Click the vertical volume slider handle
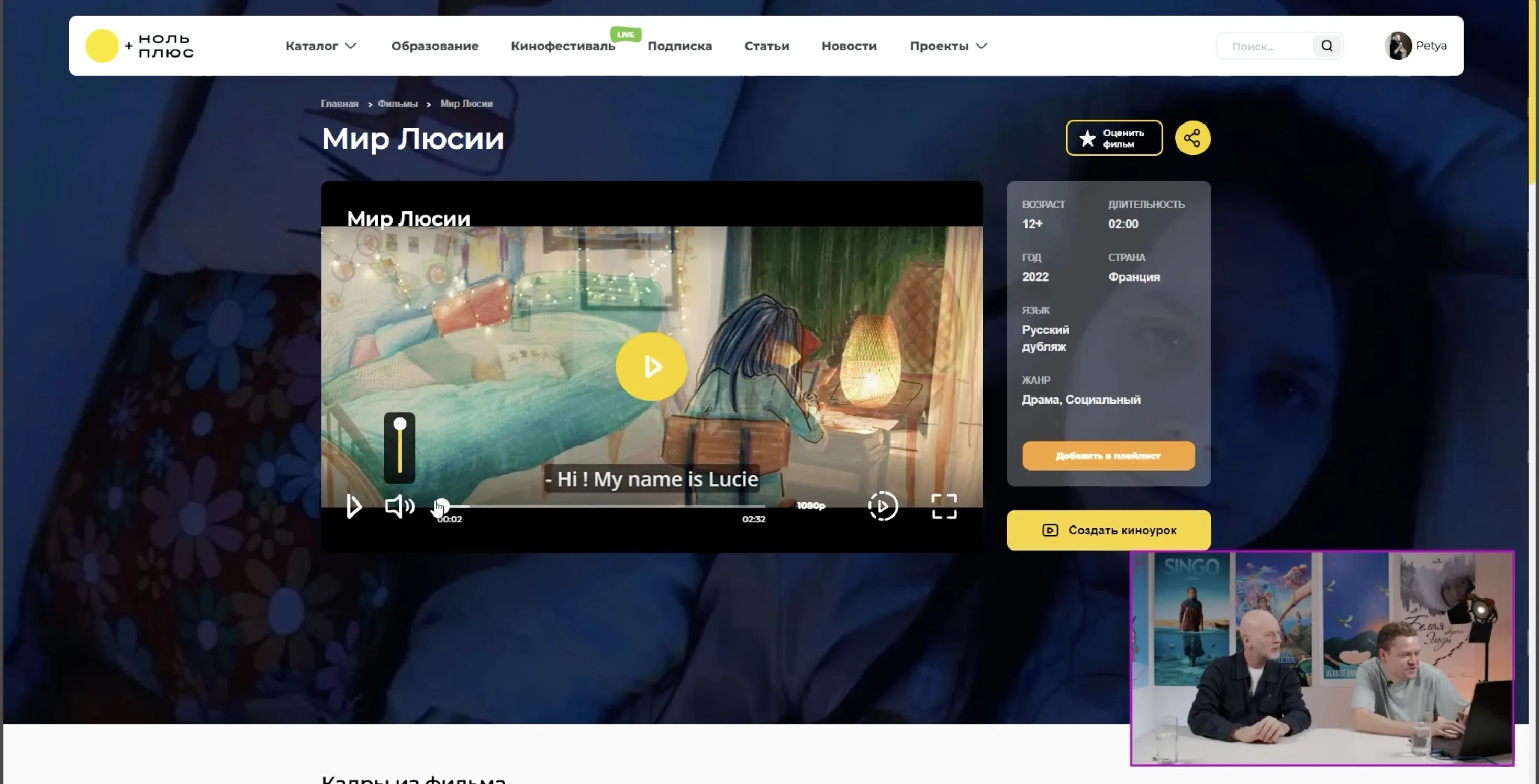 pyautogui.click(x=400, y=424)
